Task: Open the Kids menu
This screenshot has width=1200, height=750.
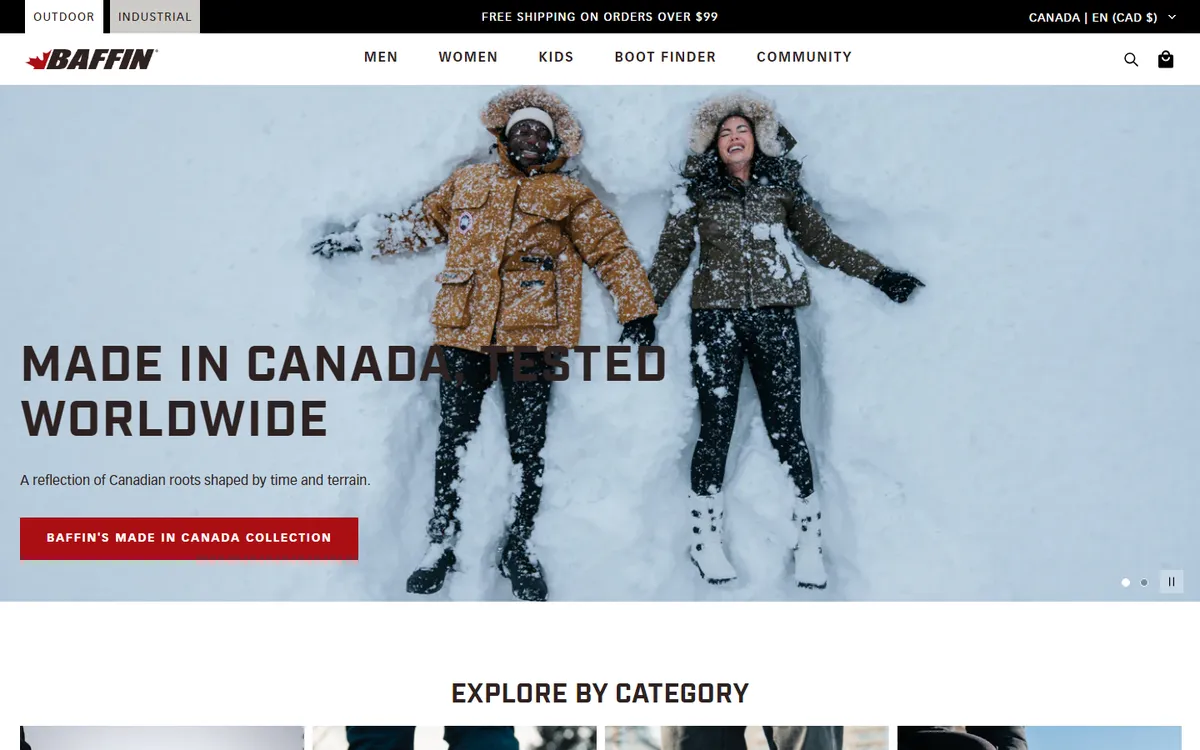Action: (556, 57)
